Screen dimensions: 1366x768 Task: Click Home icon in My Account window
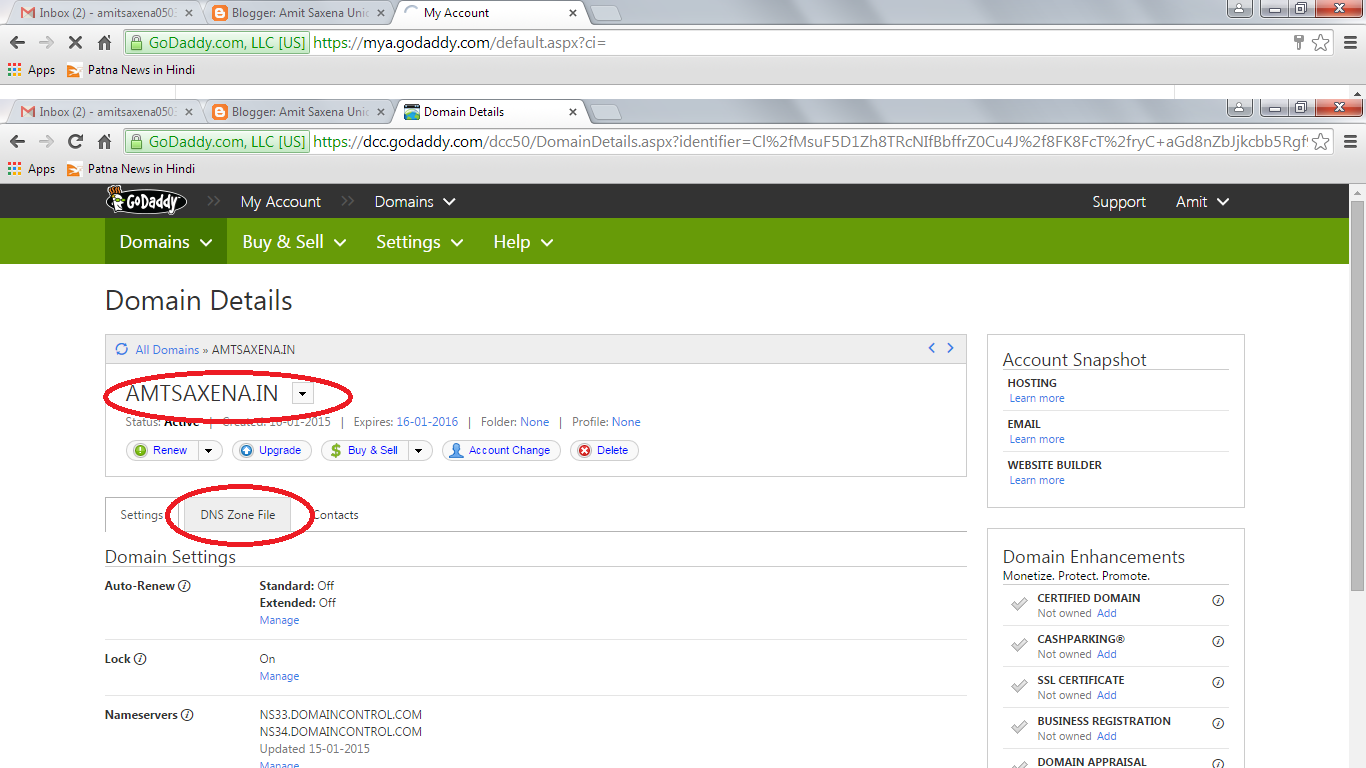[104, 42]
